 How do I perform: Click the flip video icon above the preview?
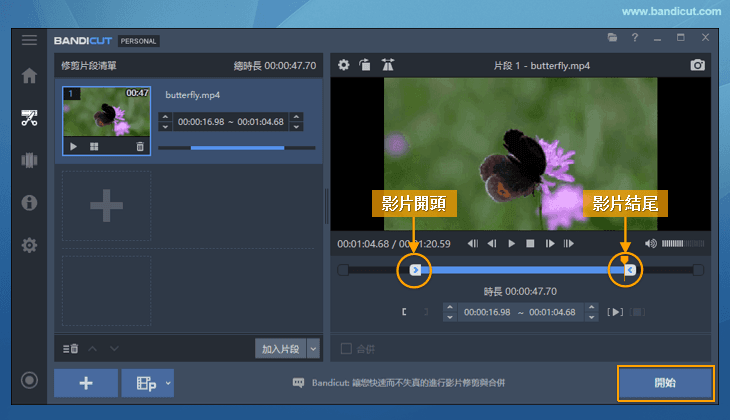(x=387, y=65)
